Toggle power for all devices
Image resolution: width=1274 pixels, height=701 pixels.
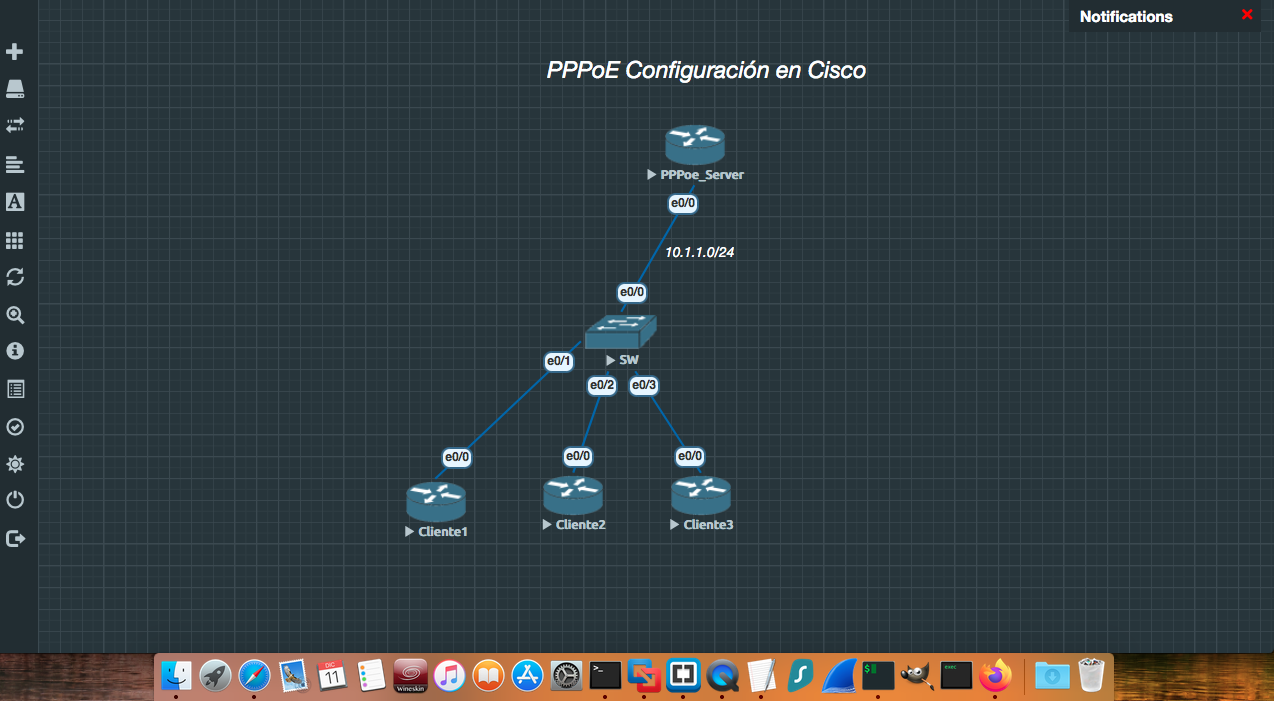tap(14, 499)
